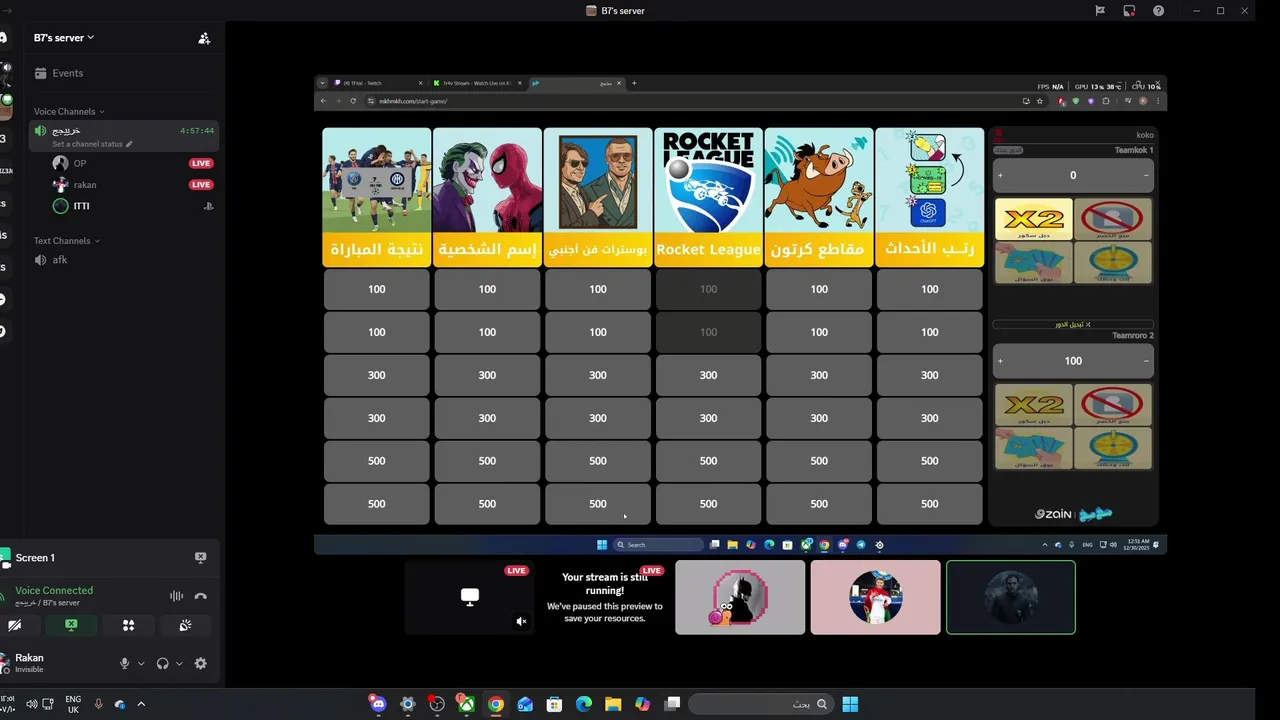Select the 100 tile under نتيجة المباراة, first row

click(377, 289)
